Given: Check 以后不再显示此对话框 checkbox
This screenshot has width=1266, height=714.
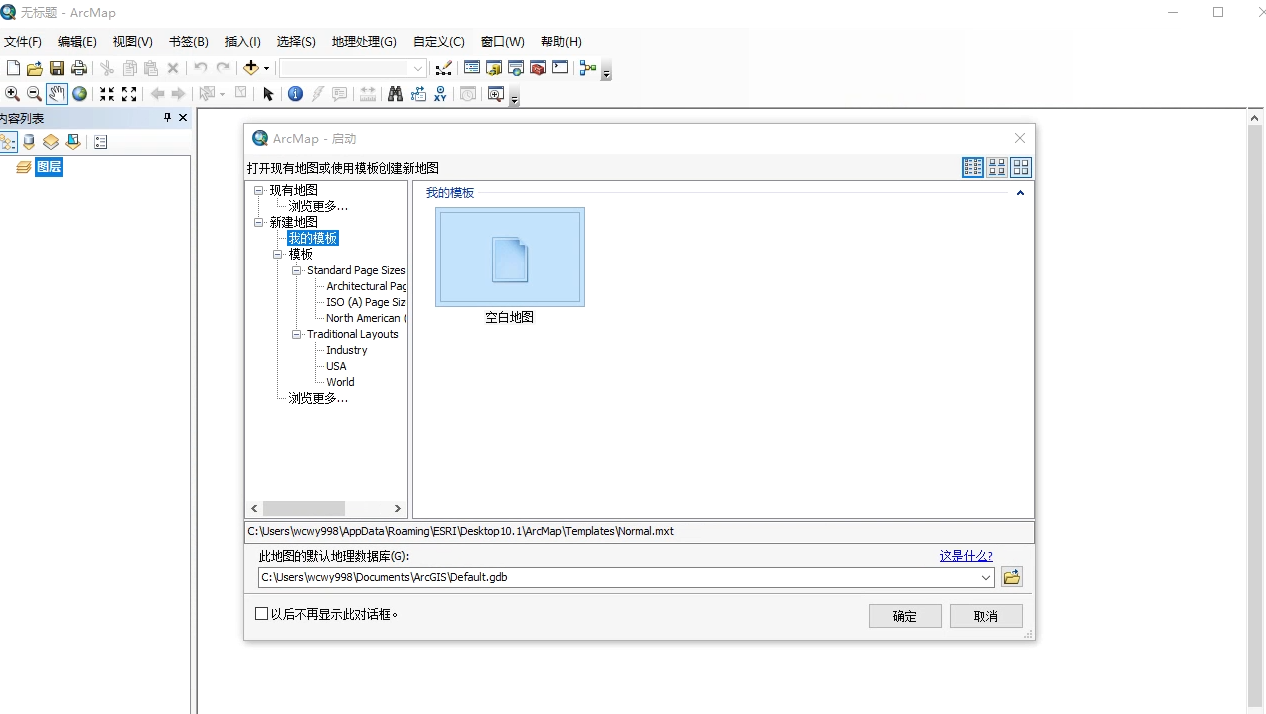Looking at the screenshot, I should click(x=262, y=614).
